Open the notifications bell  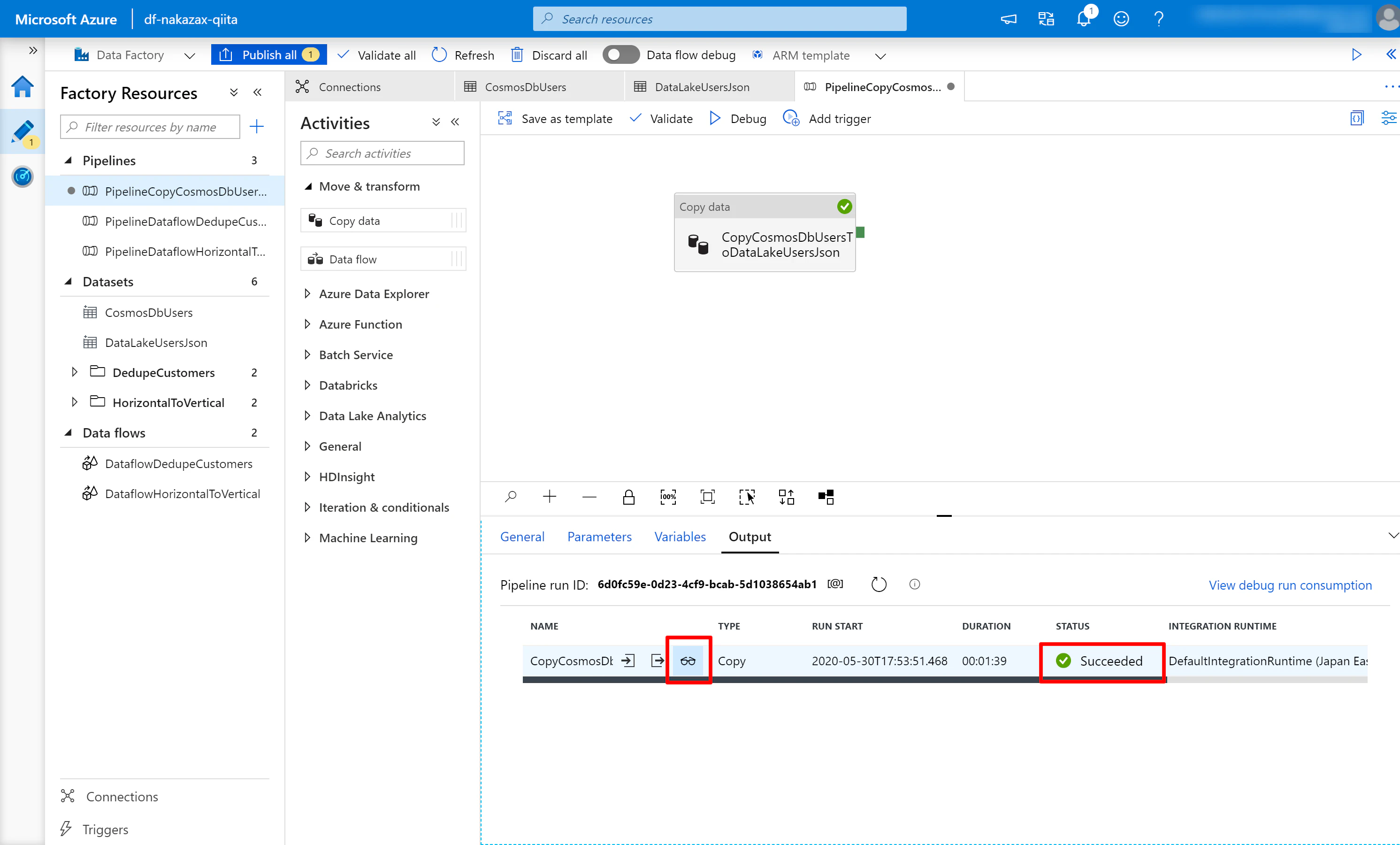pyautogui.click(x=1084, y=18)
